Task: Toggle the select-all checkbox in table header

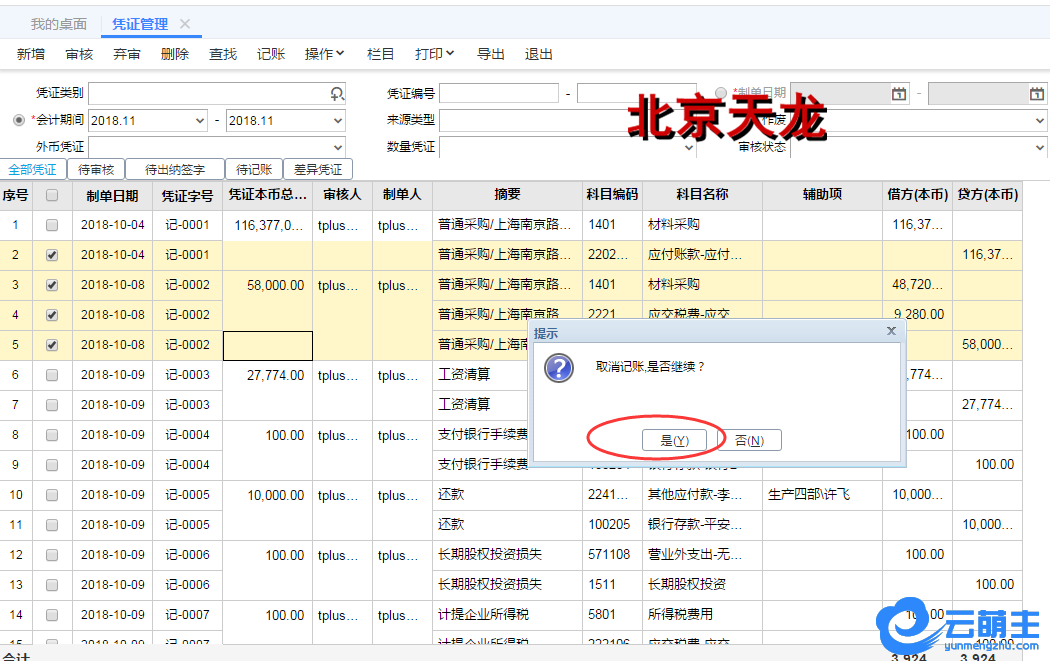Action: coord(52,195)
